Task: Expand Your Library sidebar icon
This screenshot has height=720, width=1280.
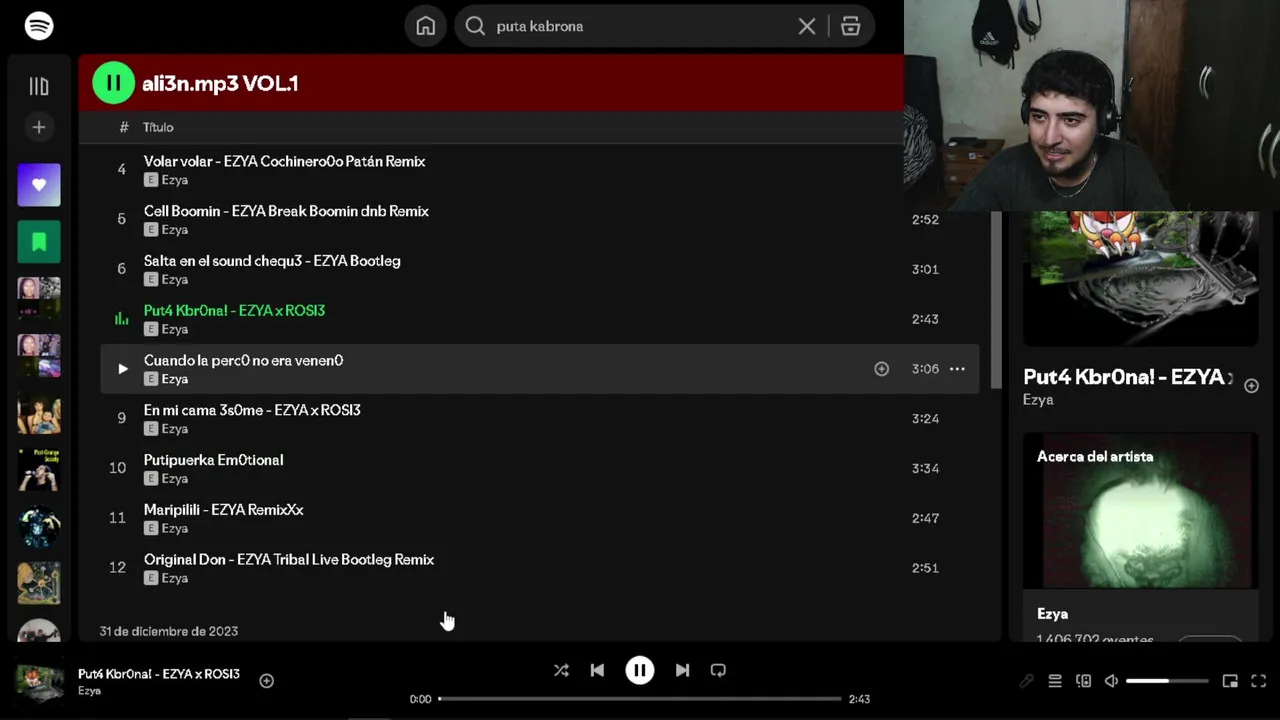Action: click(39, 87)
